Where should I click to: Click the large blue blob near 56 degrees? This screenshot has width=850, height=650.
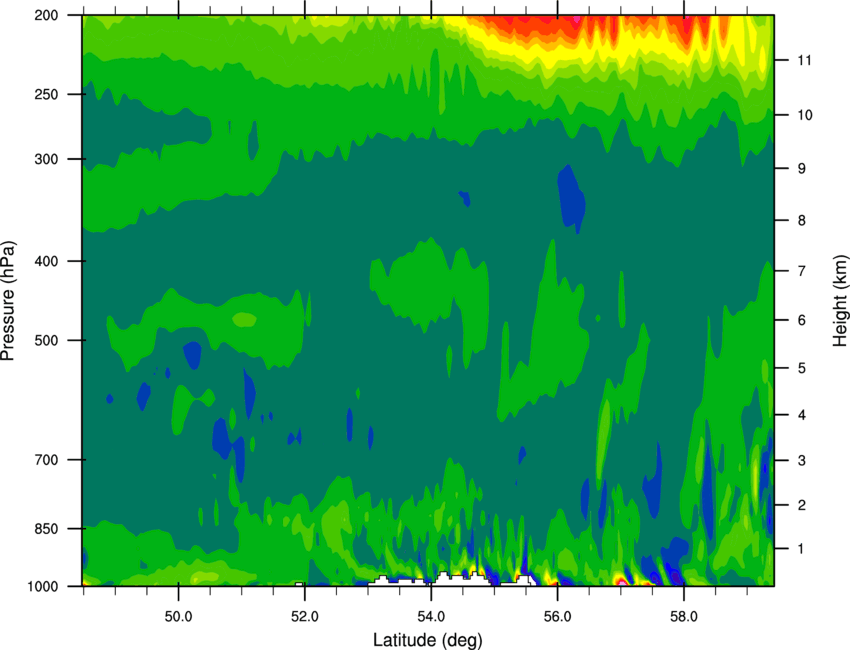(572, 197)
